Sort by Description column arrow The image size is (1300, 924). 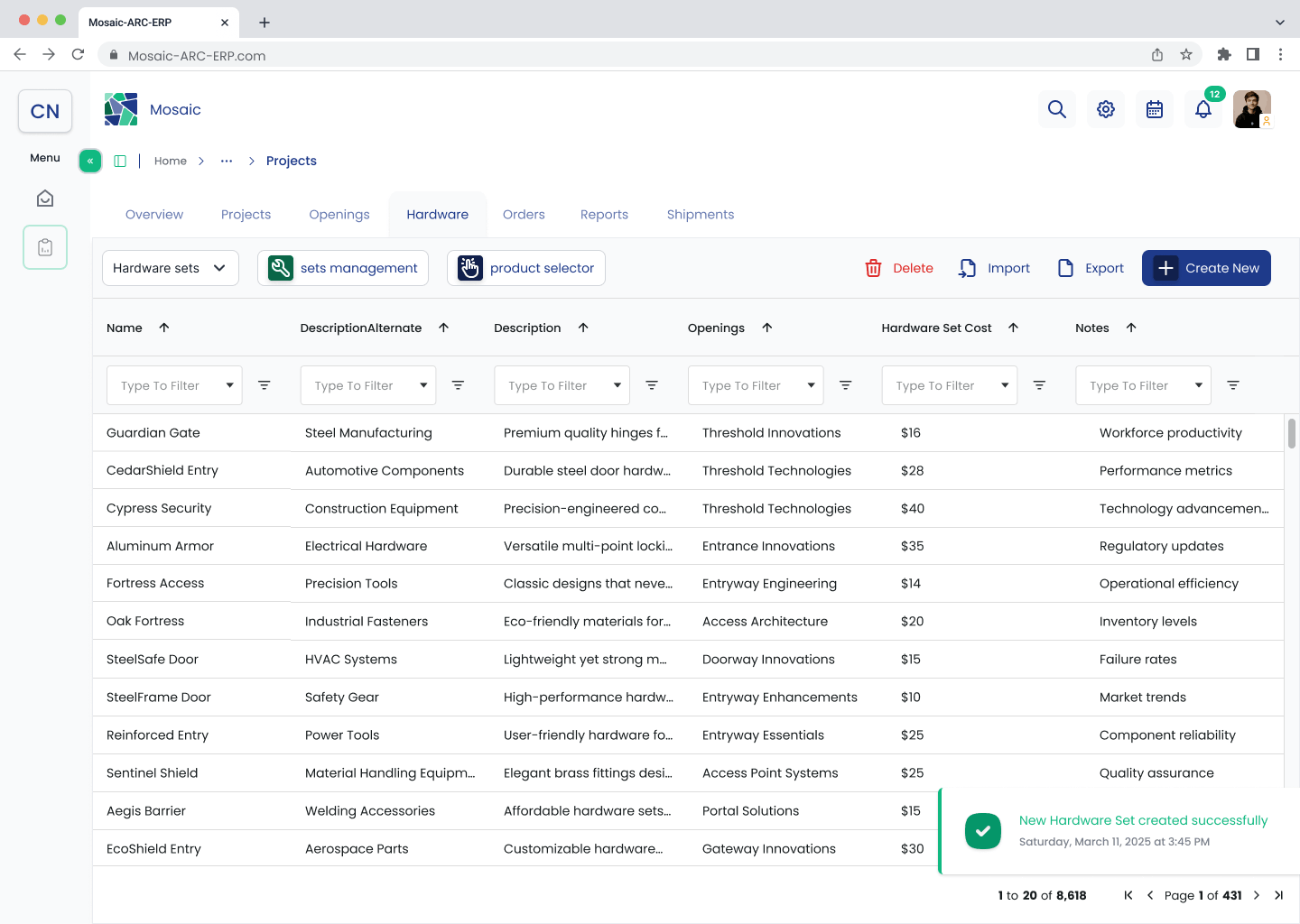click(x=583, y=328)
